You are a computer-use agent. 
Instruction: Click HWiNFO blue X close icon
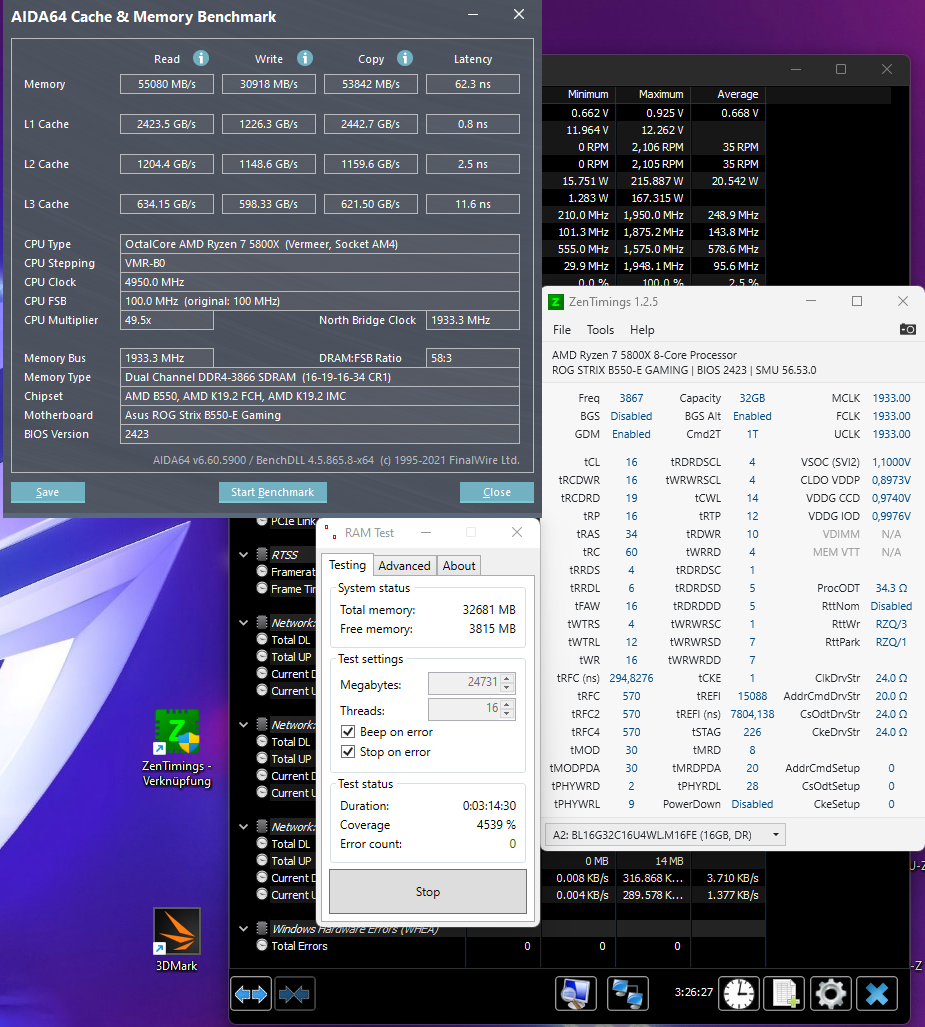coord(877,994)
